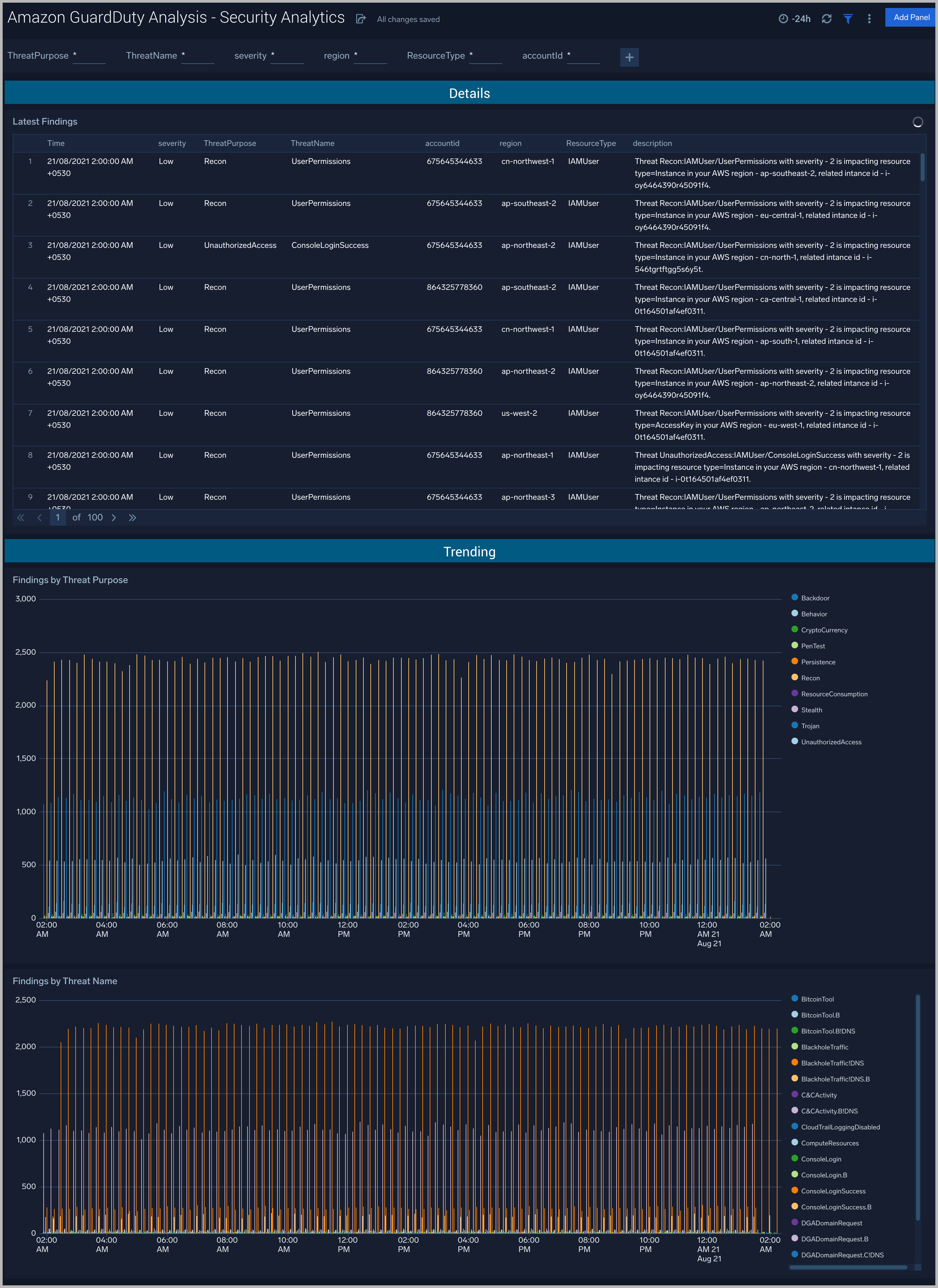Select the Trending section header
Screen dimensions: 938x1288
coord(469,551)
